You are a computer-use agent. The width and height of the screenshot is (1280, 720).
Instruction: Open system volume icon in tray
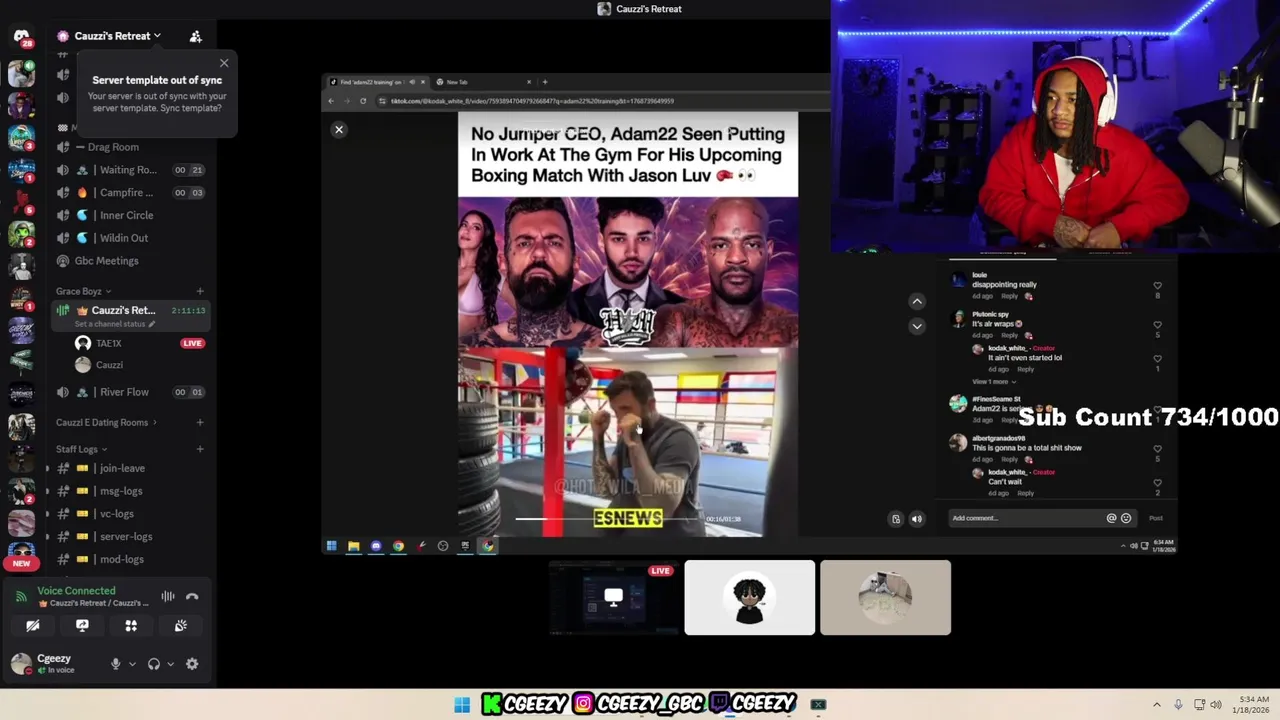[x=1216, y=705]
